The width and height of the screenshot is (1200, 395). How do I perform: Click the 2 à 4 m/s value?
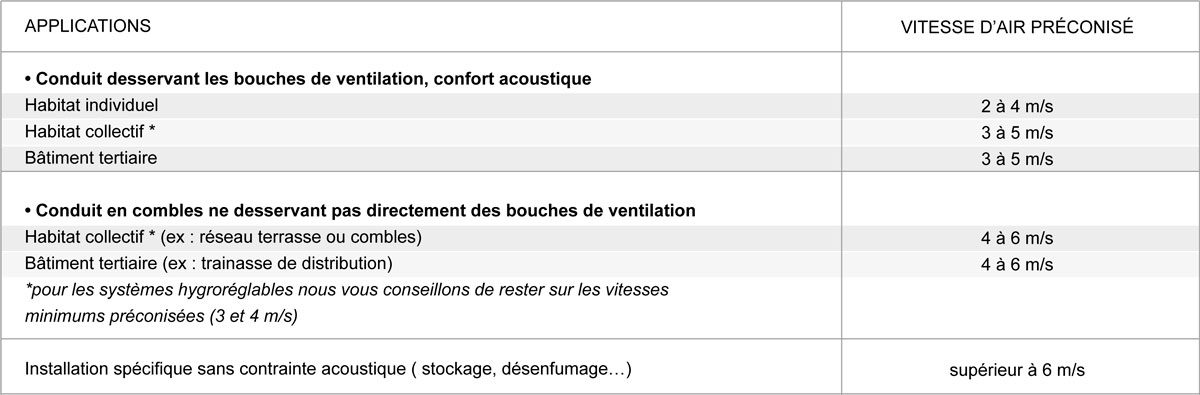[1017, 106]
